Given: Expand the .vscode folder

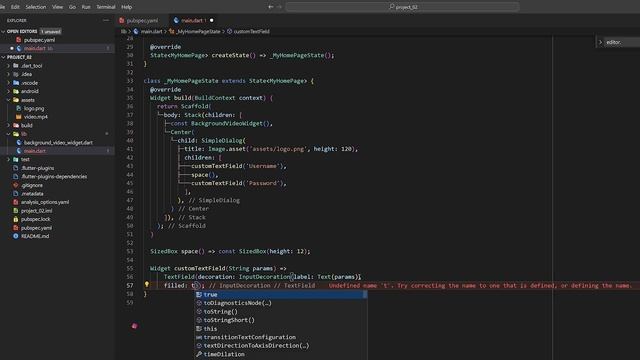Looking at the screenshot, I should 29,83.
